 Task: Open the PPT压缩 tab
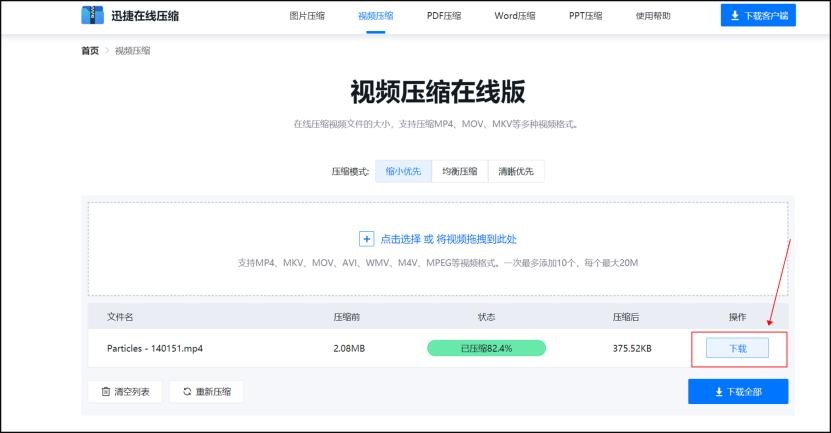pyautogui.click(x=585, y=16)
